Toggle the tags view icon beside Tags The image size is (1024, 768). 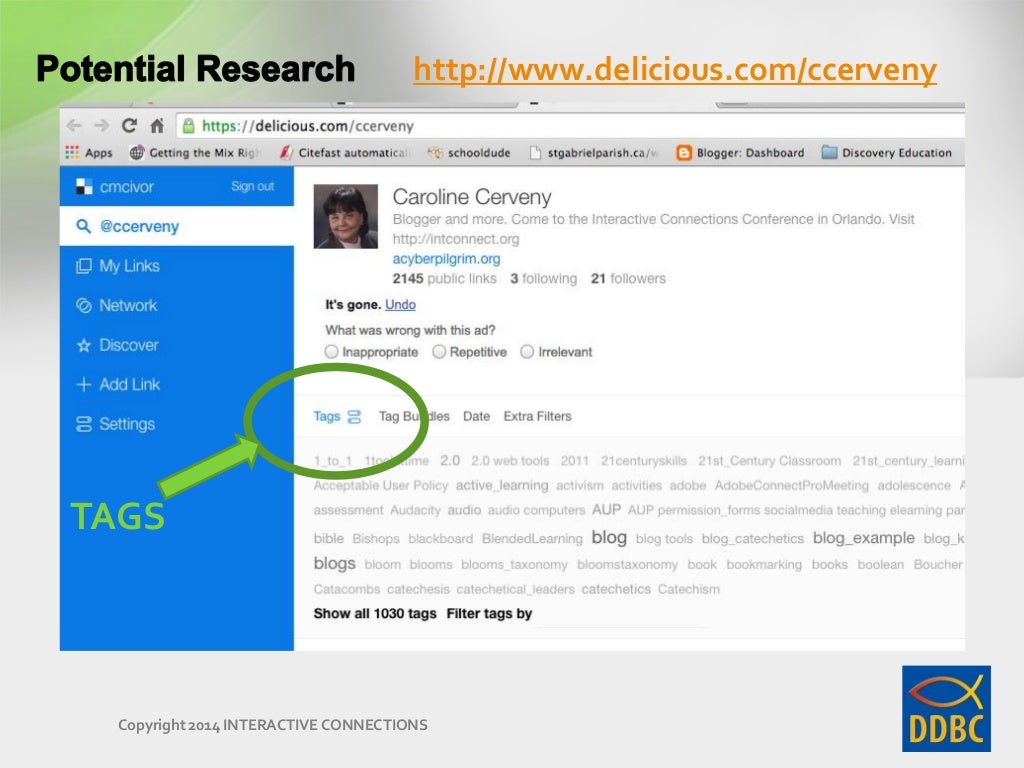[354, 417]
